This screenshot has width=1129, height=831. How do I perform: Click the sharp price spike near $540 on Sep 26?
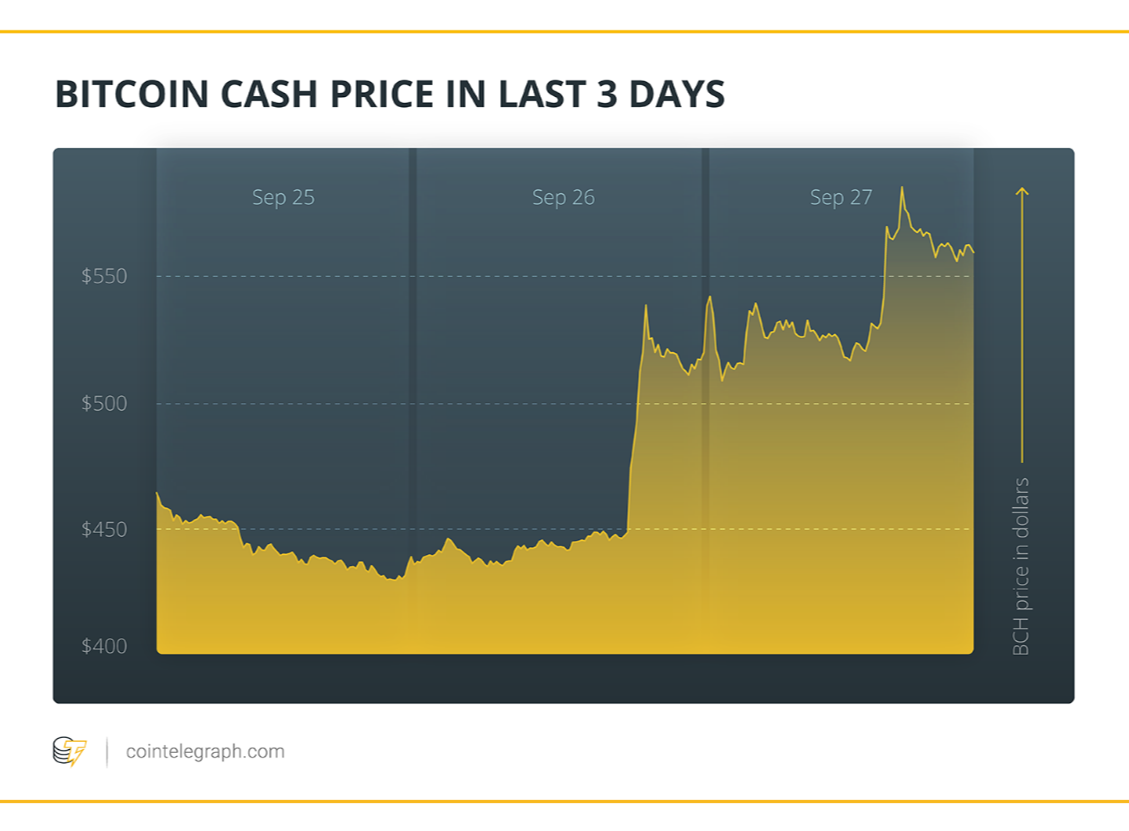[646, 306]
